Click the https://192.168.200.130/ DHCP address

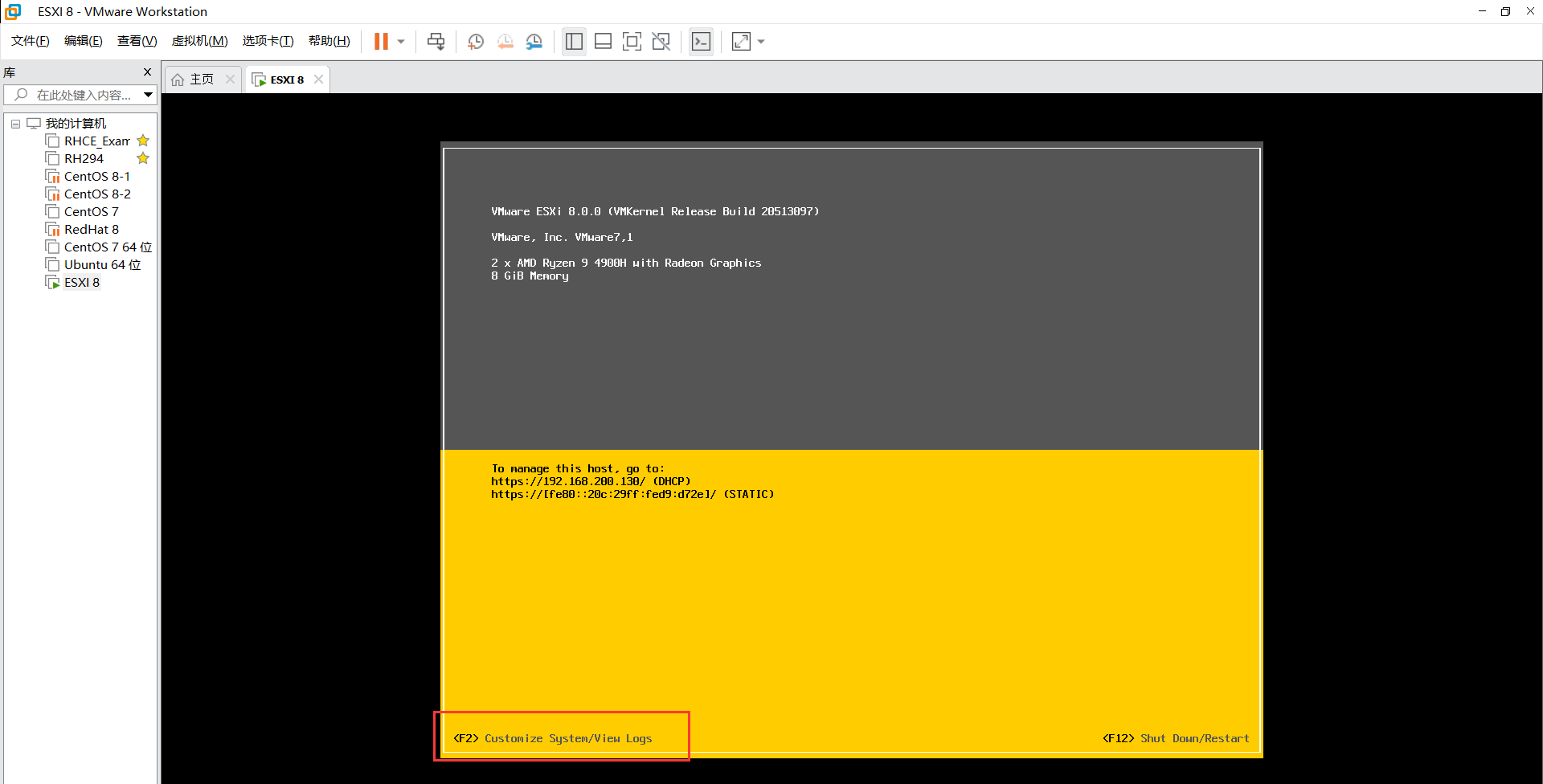(x=591, y=481)
